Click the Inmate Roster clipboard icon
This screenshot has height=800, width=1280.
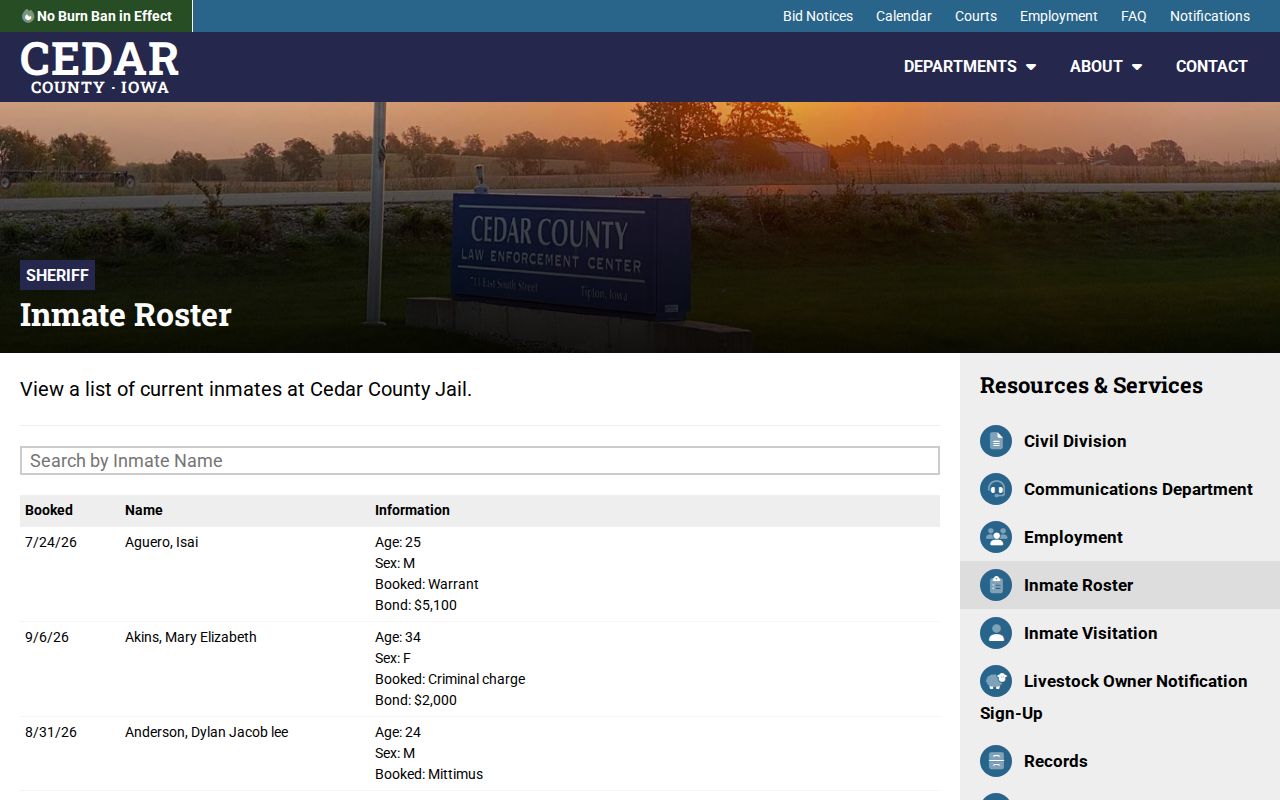point(996,585)
